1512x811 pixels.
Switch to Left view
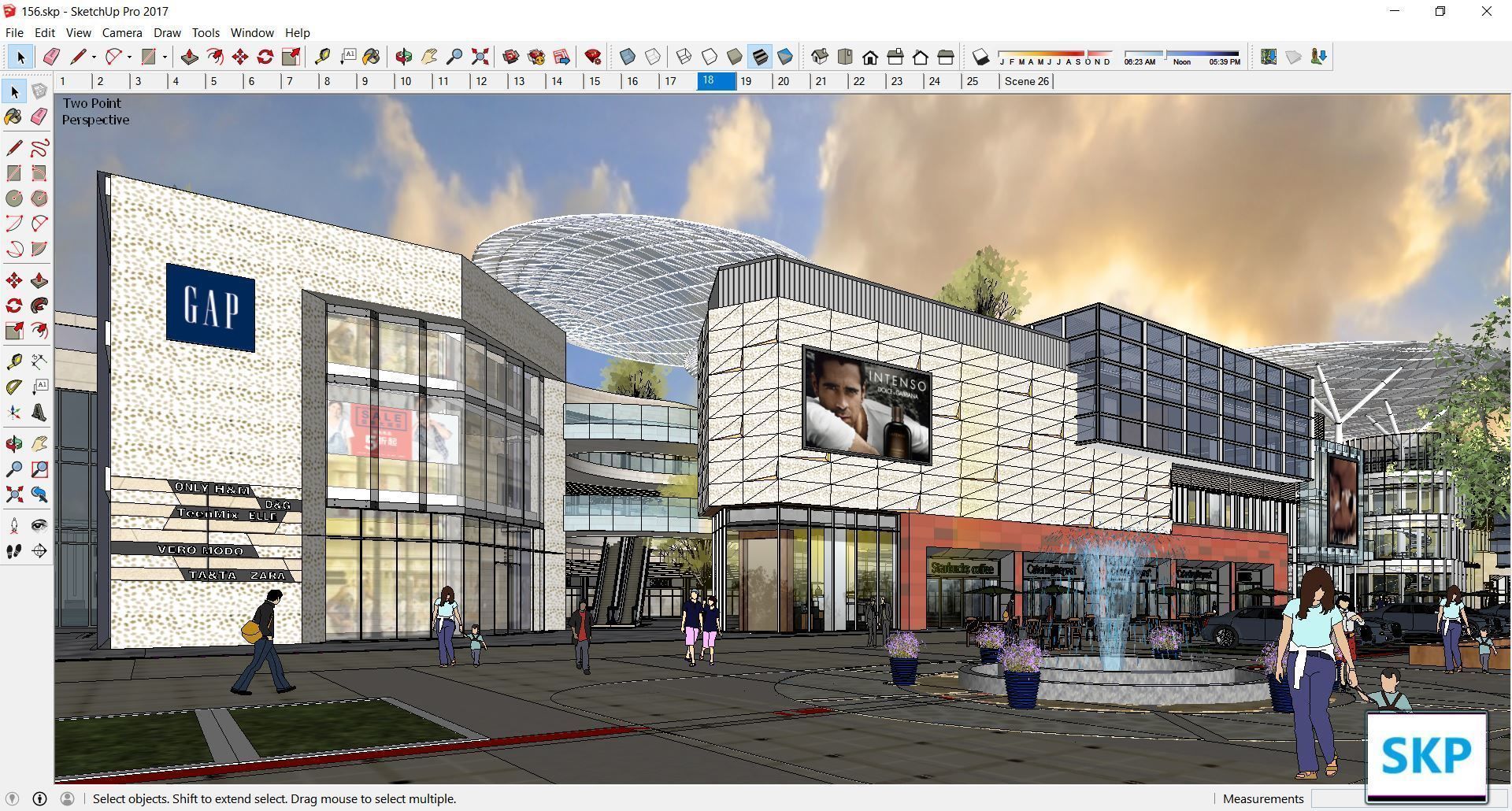coord(946,57)
